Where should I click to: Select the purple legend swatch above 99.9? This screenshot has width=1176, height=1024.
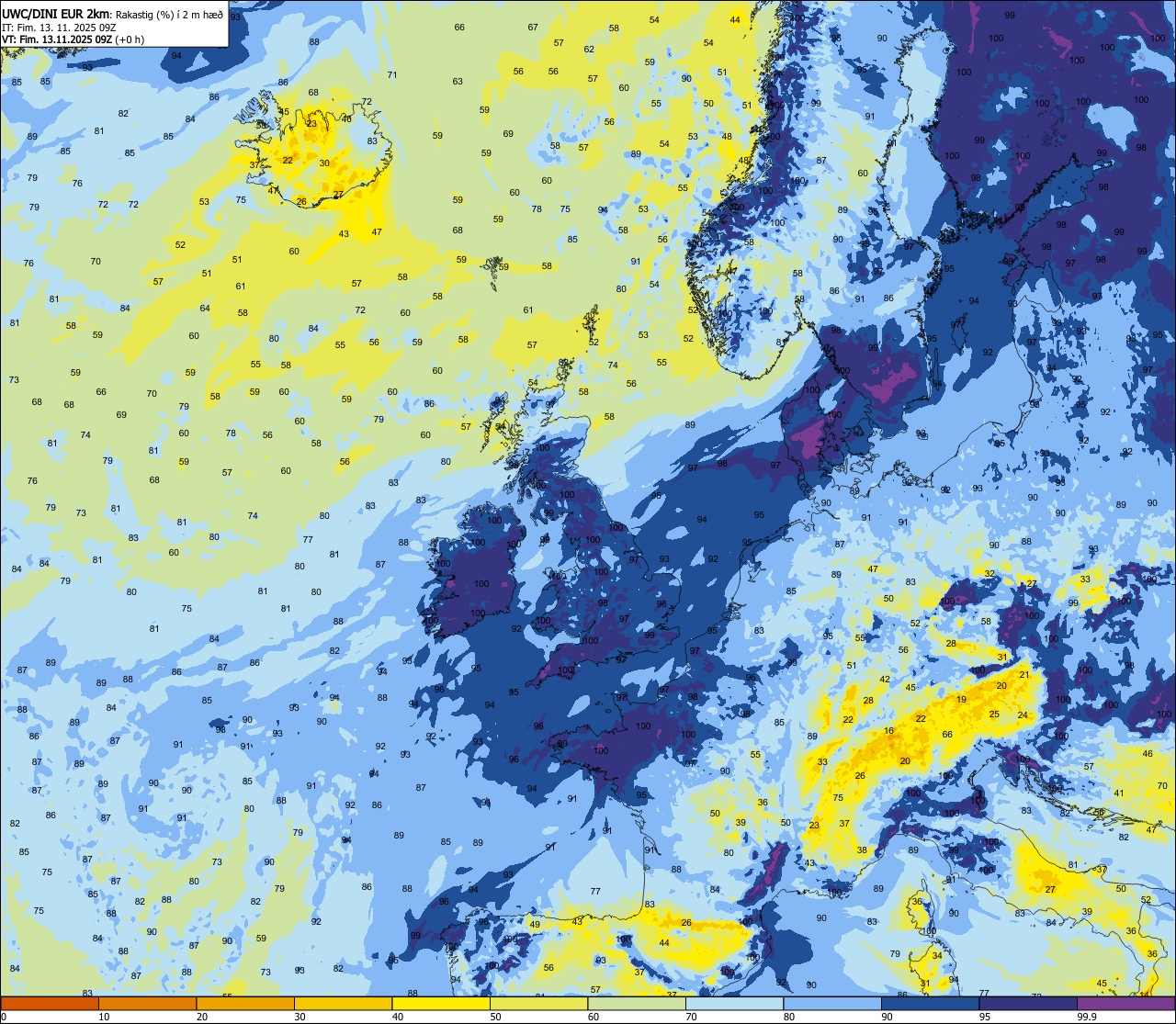pyautogui.click(x=1125, y=1004)
